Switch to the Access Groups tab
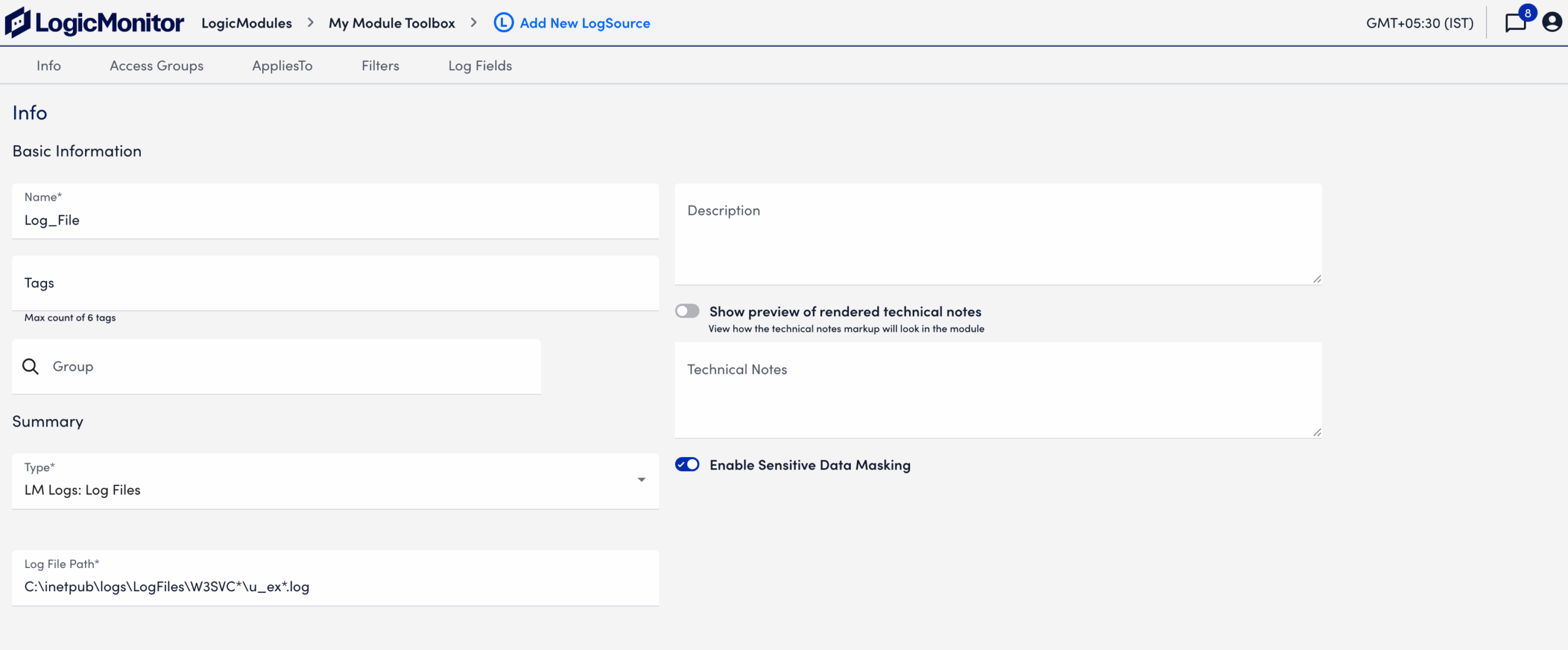The image size is (1568, 650). [156, 65]
